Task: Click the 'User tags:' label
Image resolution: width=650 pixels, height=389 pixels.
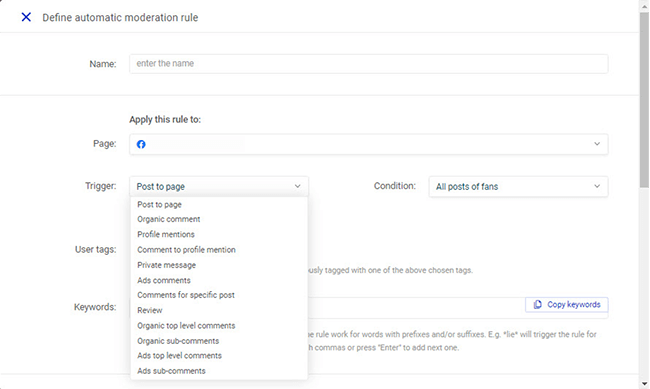Action: click(95, 249)
